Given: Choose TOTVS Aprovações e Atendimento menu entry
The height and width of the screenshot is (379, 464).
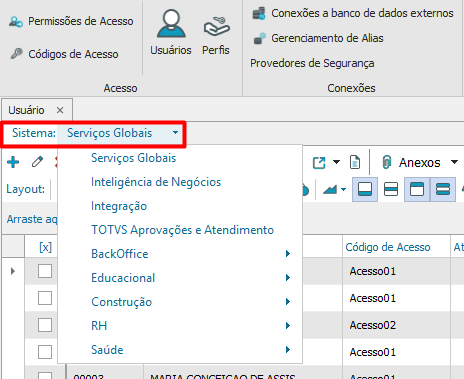Looking at the screenshot, I should (182, 230).
